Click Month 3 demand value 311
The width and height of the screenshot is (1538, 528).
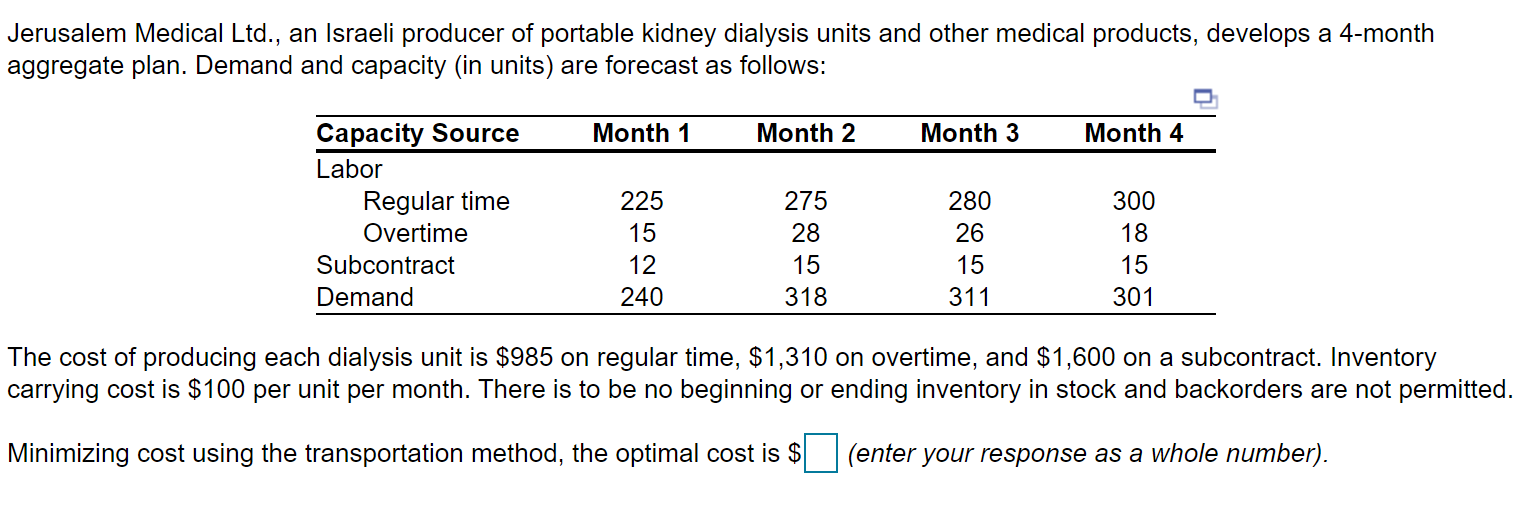click(x=970, y=297)
